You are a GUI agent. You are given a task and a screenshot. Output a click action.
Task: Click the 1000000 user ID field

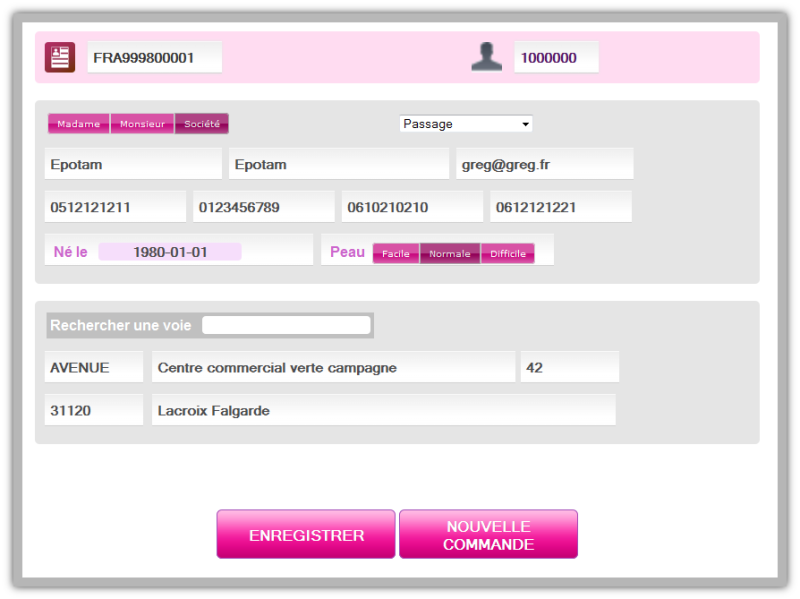click(556, 58)
